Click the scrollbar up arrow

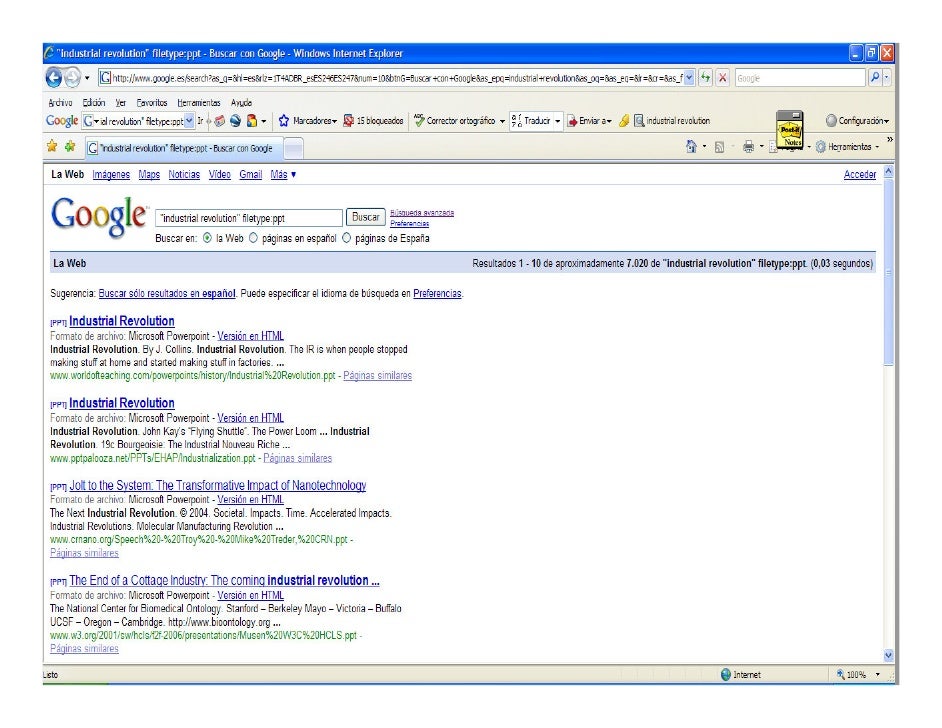coord(889,171)
